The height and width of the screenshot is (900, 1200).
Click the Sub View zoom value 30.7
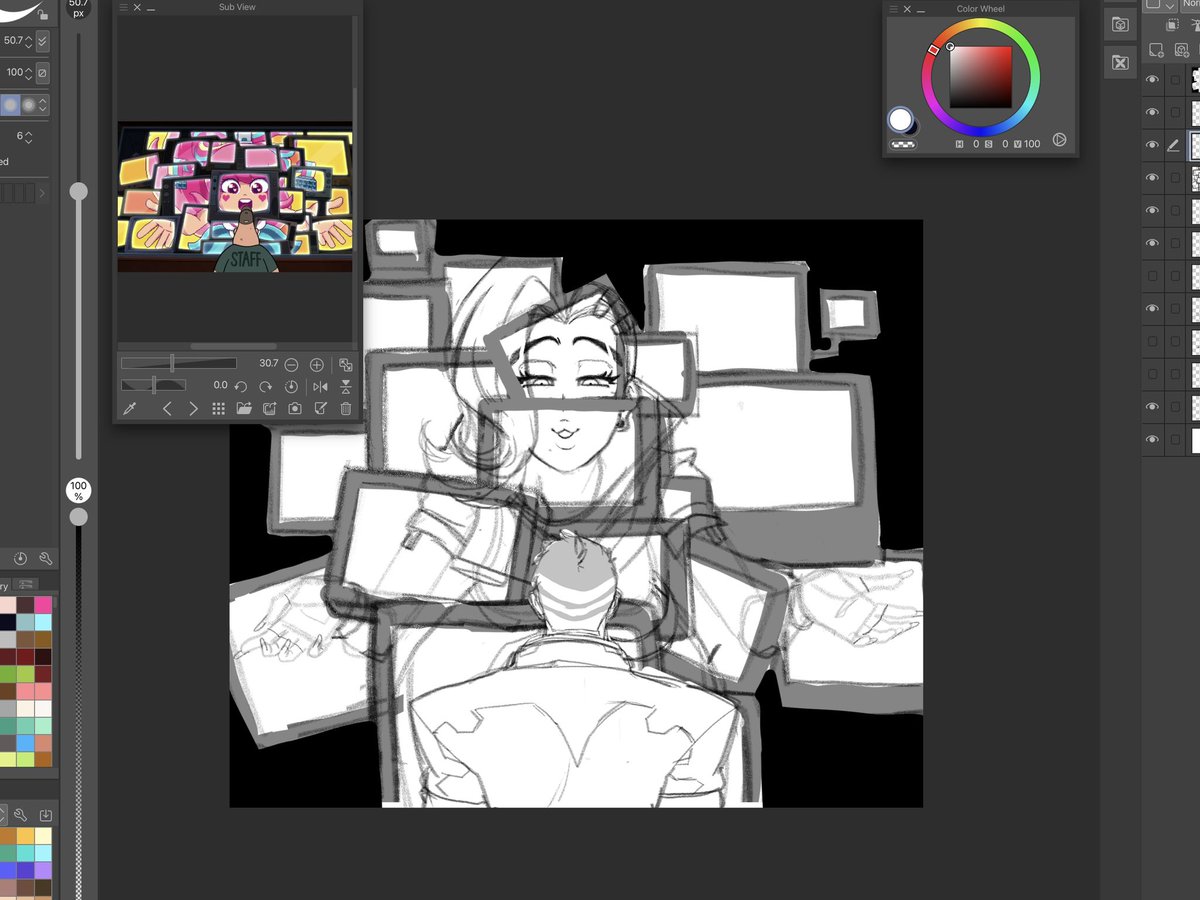[x=268, y=364]
